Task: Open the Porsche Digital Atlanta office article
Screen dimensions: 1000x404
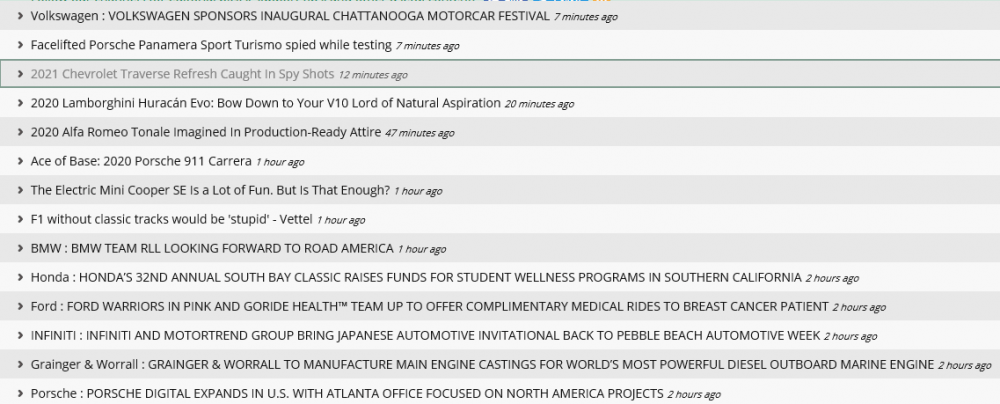Action: point(347,394)
